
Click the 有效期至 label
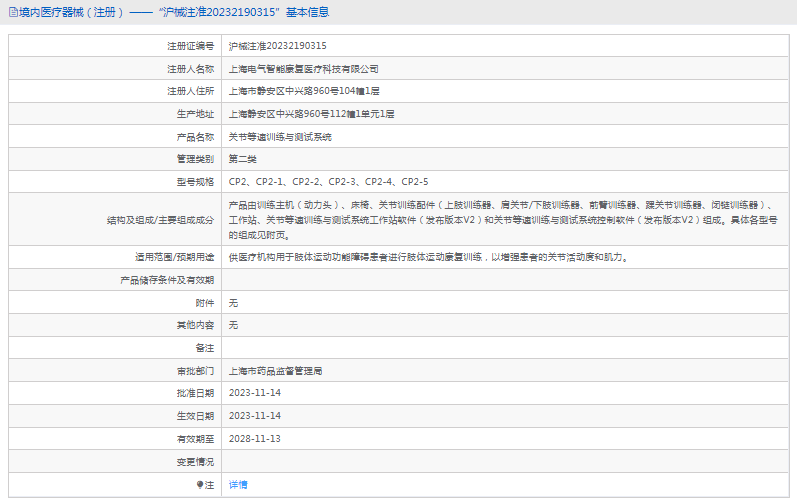point(195,439)
